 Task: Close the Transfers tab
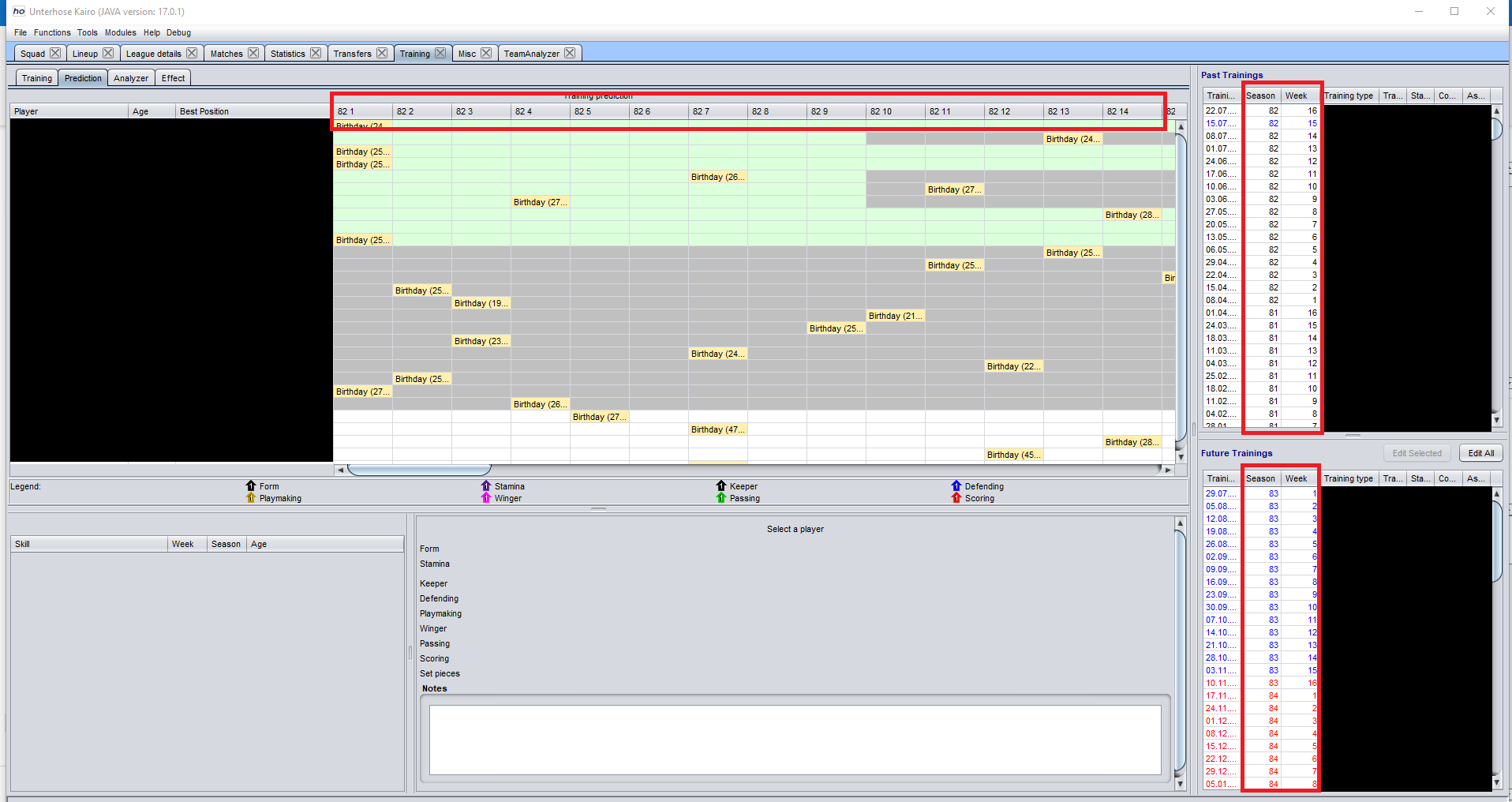382,53
